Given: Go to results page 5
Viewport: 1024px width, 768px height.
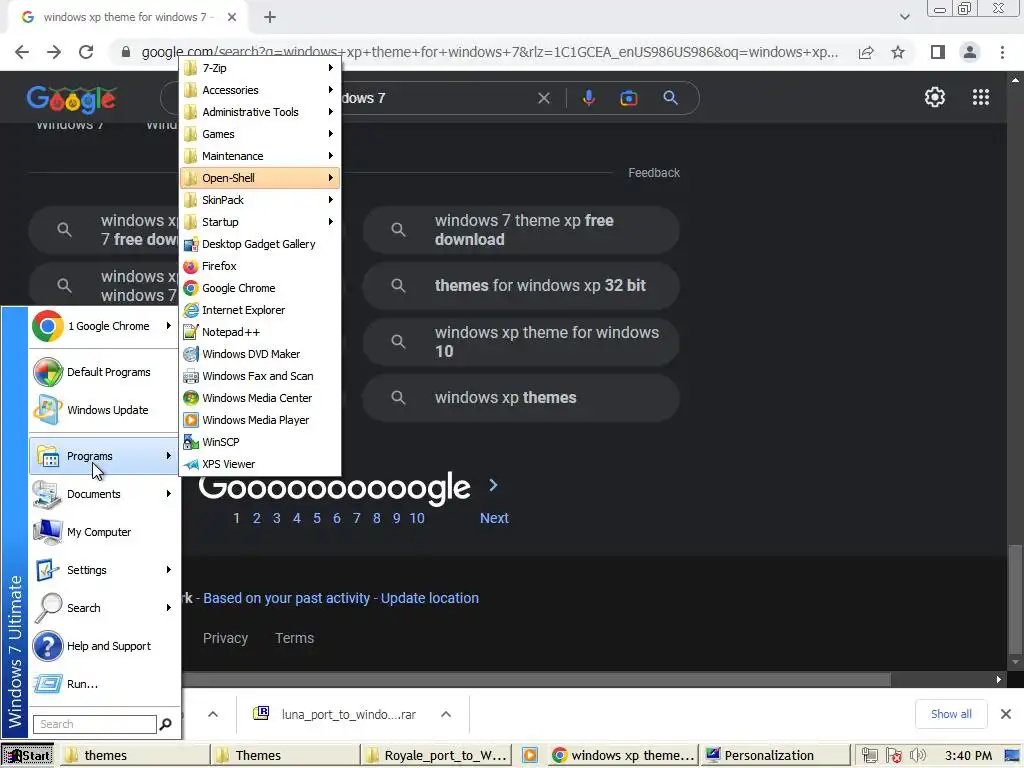Looking at the screenshot, I should pyautogui.click(x=317, y=518).
